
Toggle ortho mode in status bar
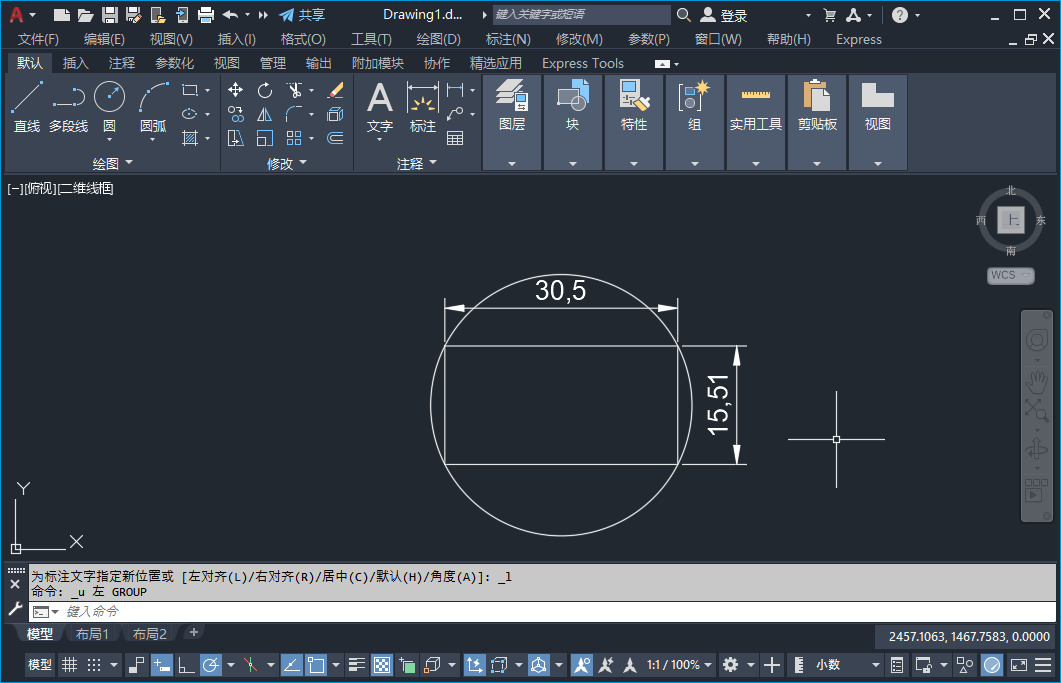(186, 665)
